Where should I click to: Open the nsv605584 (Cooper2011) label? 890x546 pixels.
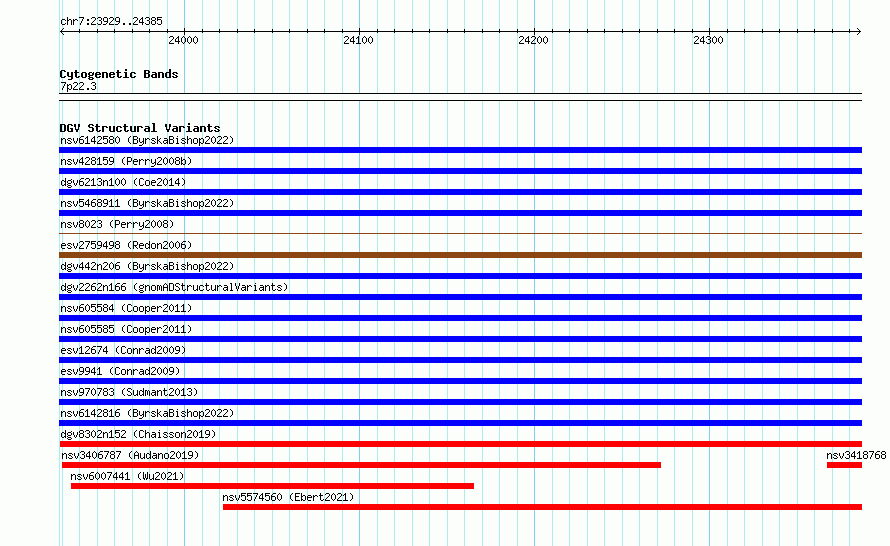coord(126,308)
